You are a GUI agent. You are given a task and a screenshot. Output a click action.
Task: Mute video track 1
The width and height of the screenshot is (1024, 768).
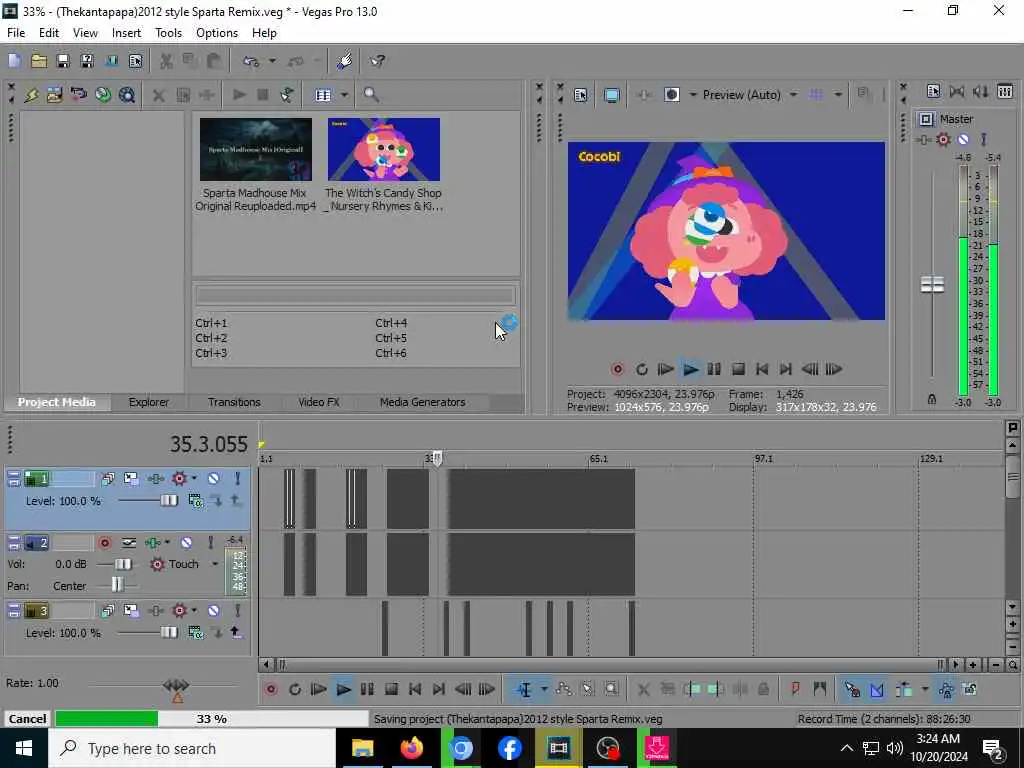pos(214,479)
